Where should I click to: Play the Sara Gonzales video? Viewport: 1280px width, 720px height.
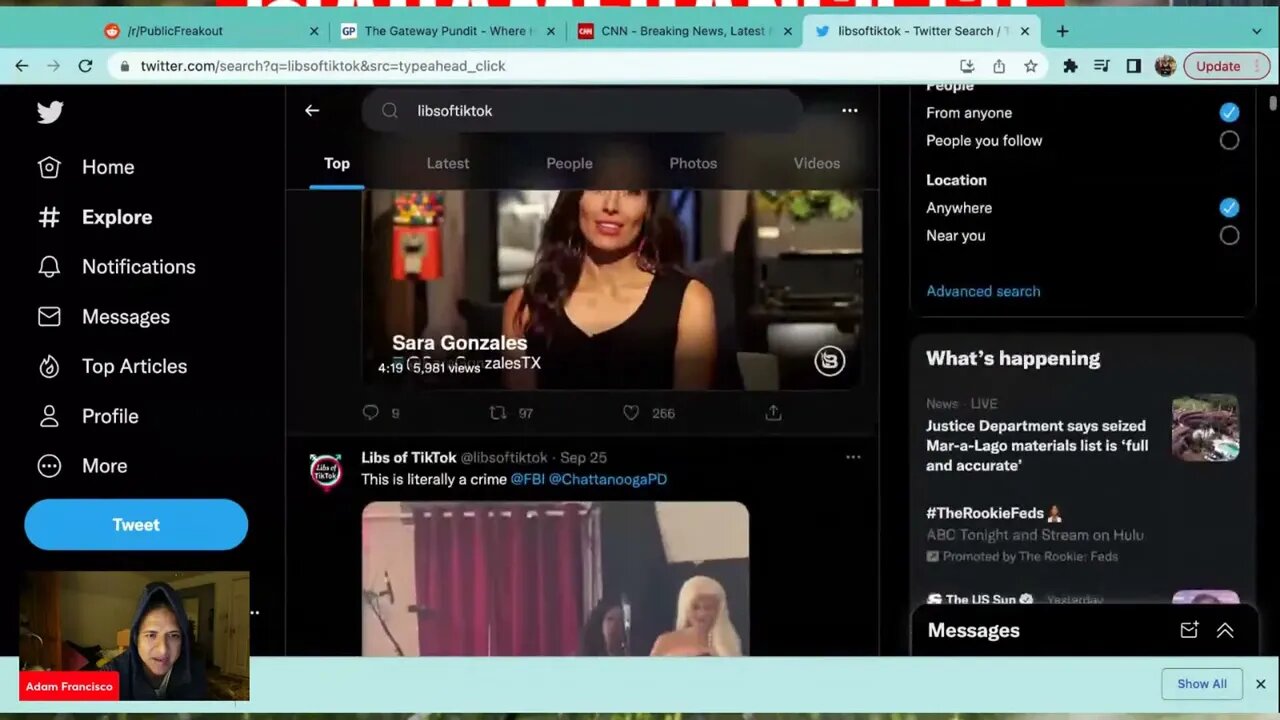point(611,289)
